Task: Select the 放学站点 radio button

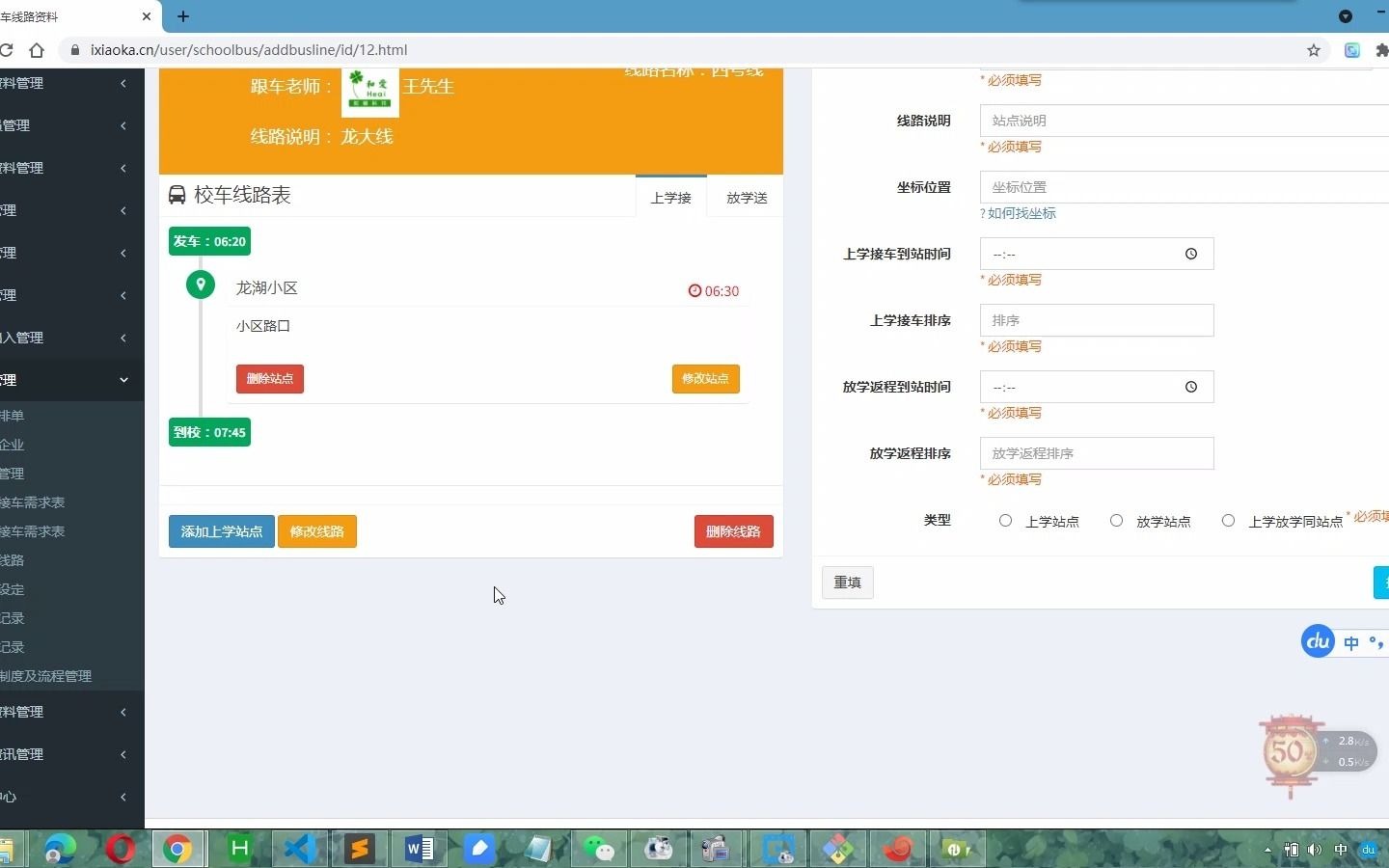Action: (x=1117, y=520)
